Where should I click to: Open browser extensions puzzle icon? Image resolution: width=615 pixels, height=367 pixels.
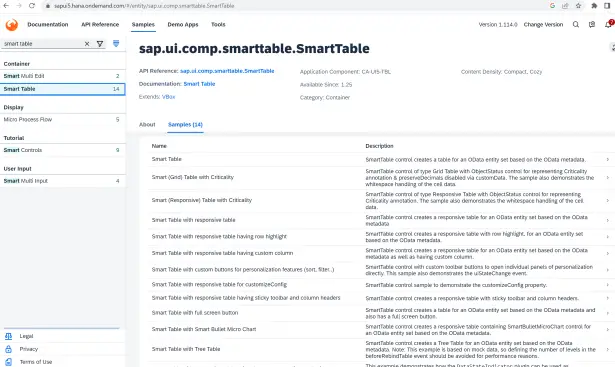tap(594, 5)
